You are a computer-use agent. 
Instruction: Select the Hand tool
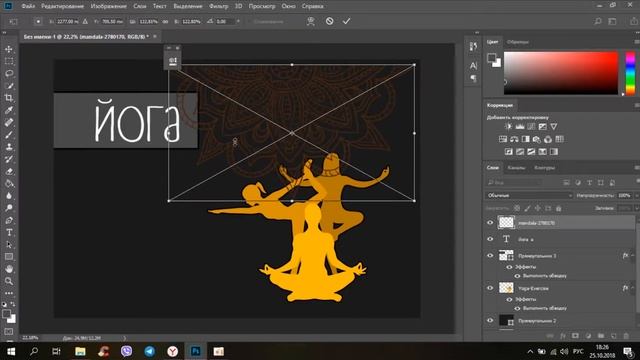(x=9, y=269)
